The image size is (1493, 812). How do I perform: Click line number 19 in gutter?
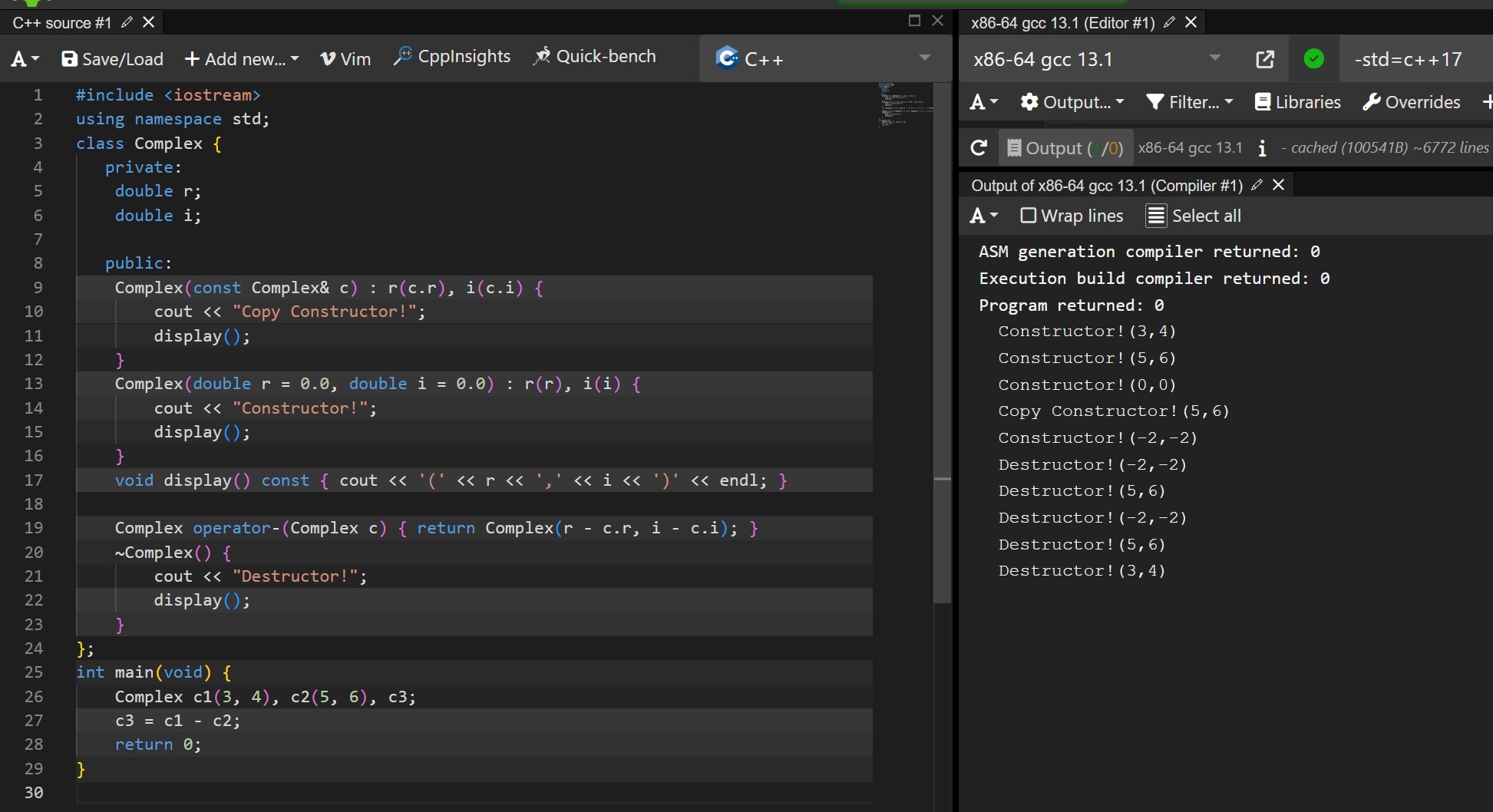(34, 528)
